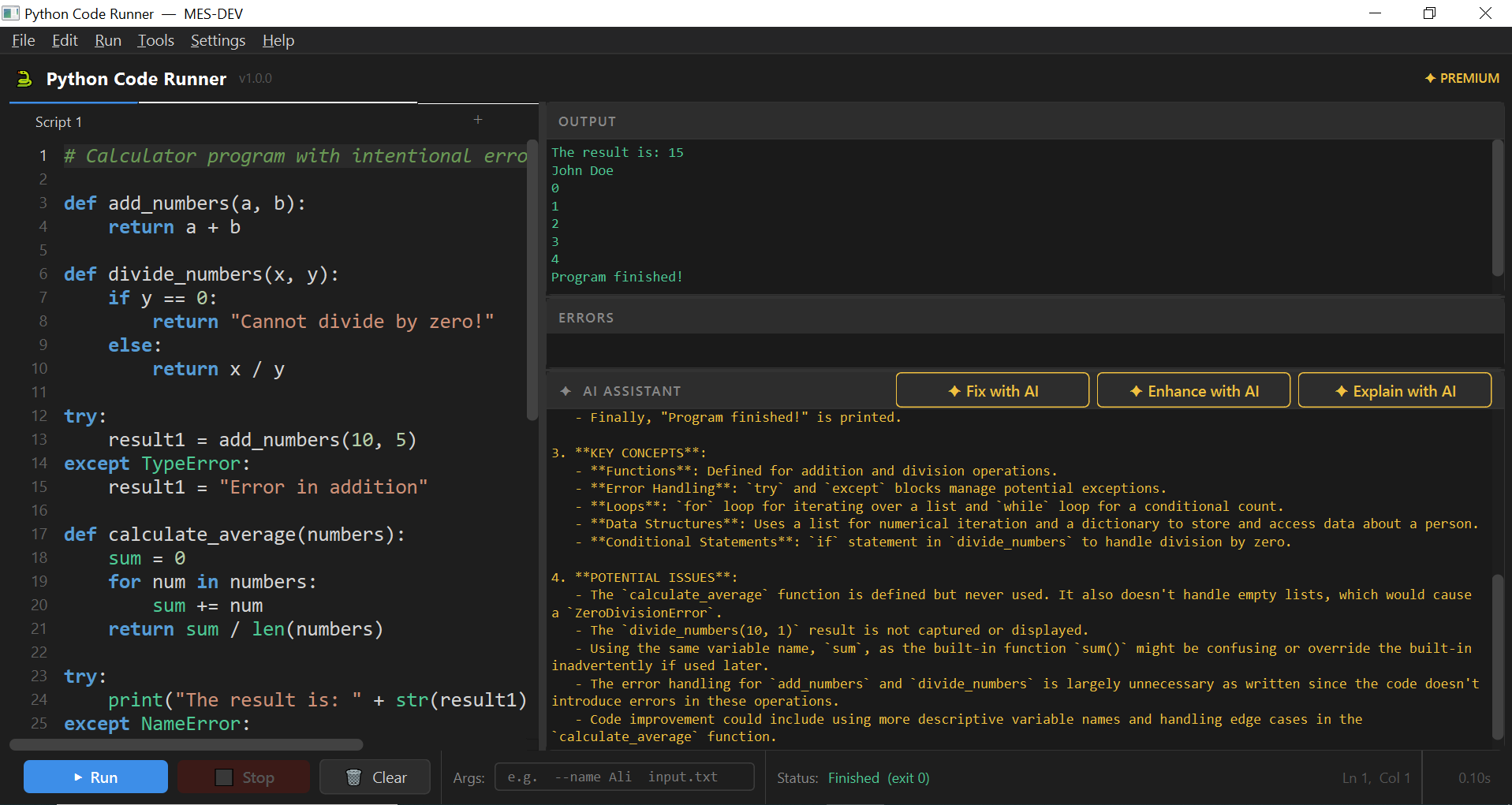Image resolution: width=1512 pixels, height=805 pixels.
Task: Click 'John Doe' output line
Action: (582, 170)
